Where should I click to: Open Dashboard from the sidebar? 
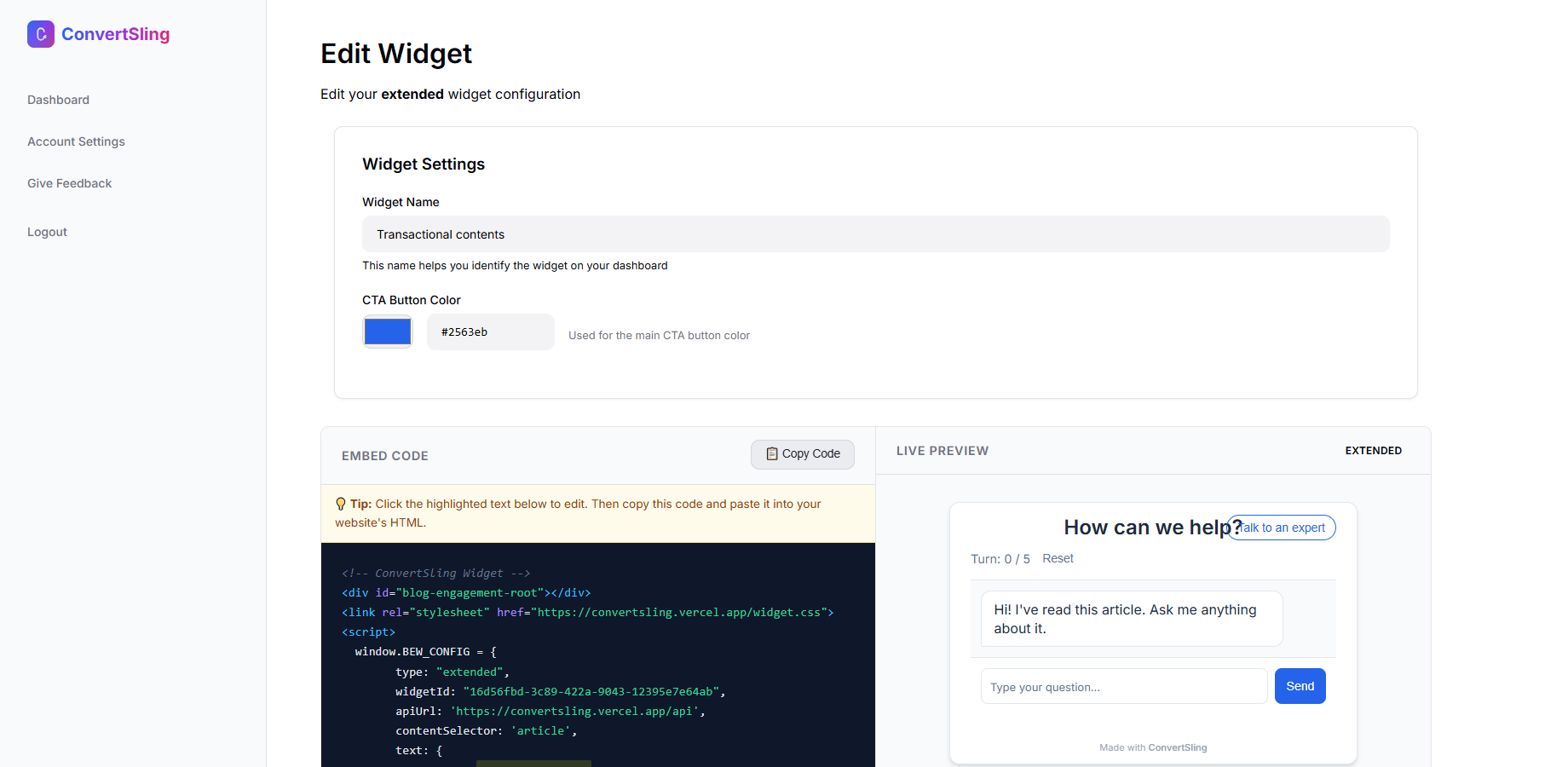coord(58,100)
